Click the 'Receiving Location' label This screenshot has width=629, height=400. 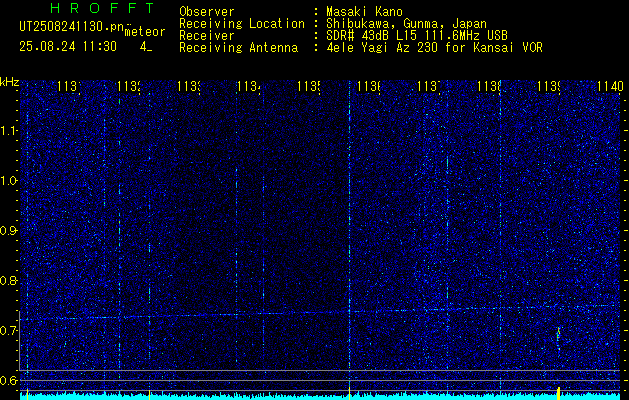242,24
